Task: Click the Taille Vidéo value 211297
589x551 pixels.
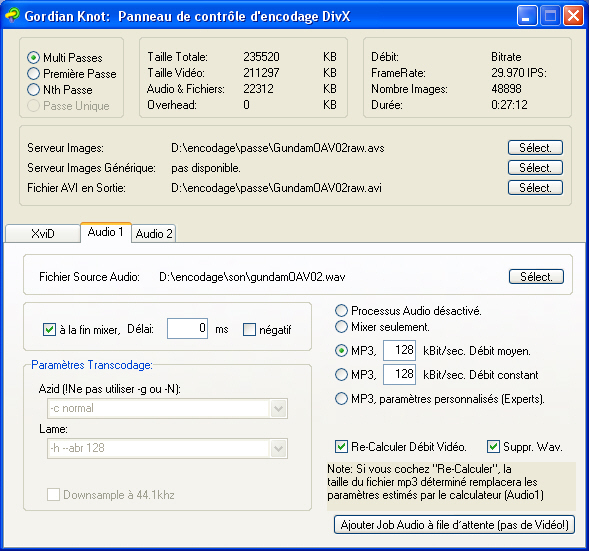Action: pyautogui.click(x=261, y=73)
